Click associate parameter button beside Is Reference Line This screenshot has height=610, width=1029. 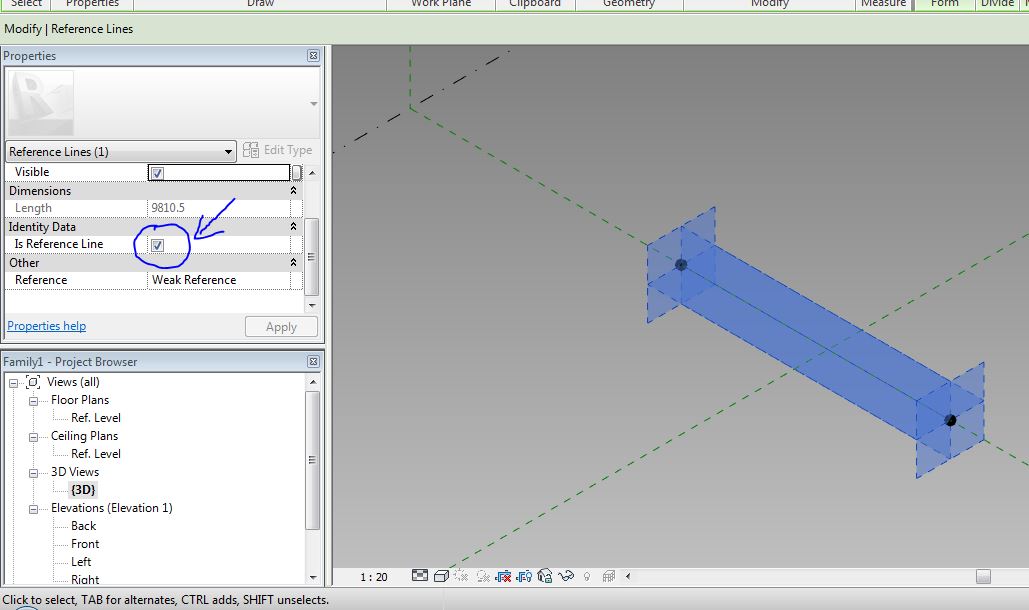297,244
